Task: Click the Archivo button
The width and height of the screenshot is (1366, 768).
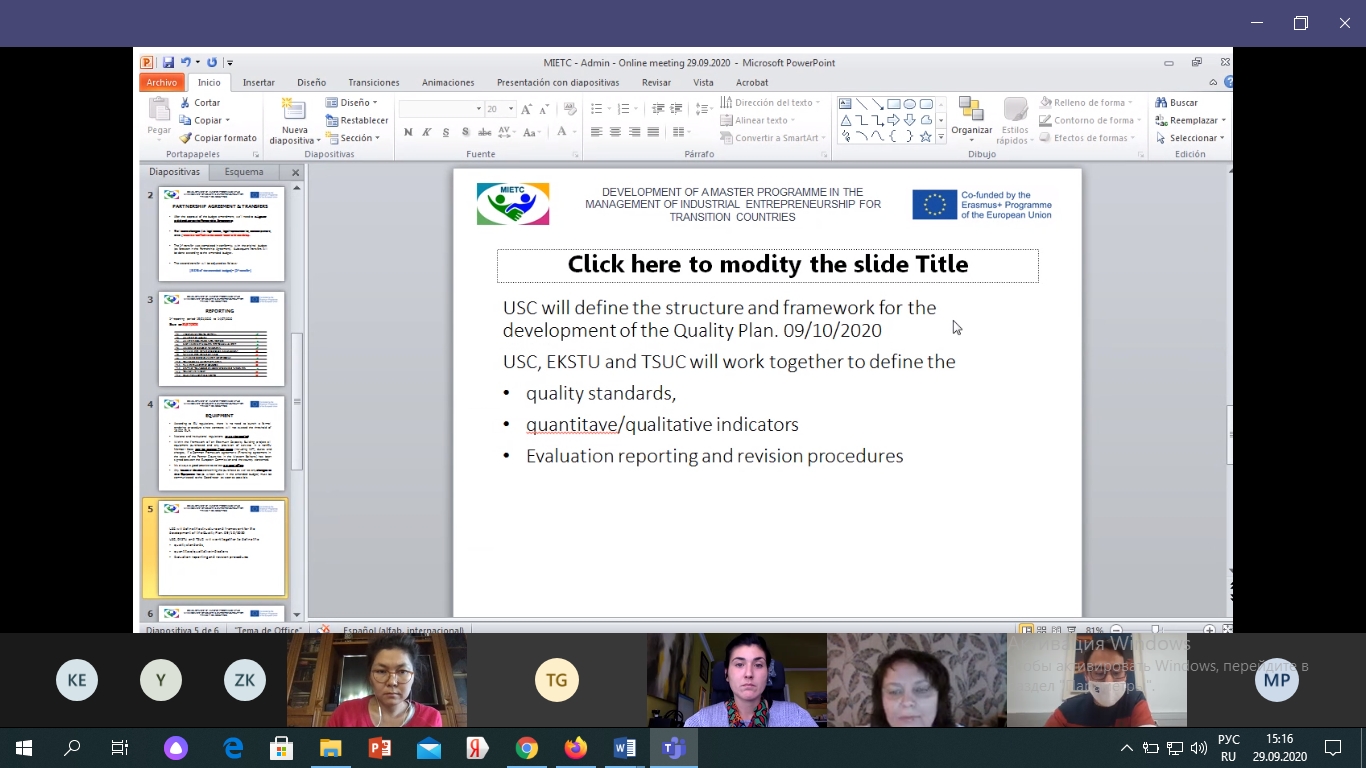Action: pyautogui.click(x=161, y=83)
